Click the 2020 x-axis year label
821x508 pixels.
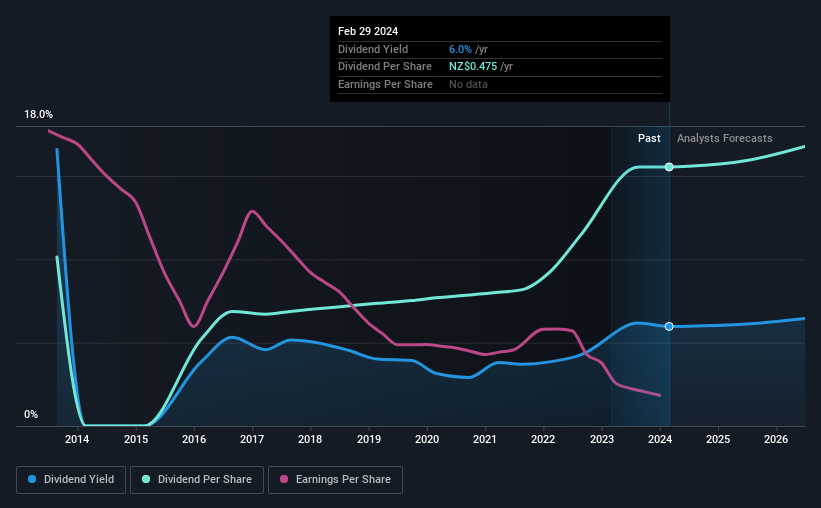coord(427,439)
